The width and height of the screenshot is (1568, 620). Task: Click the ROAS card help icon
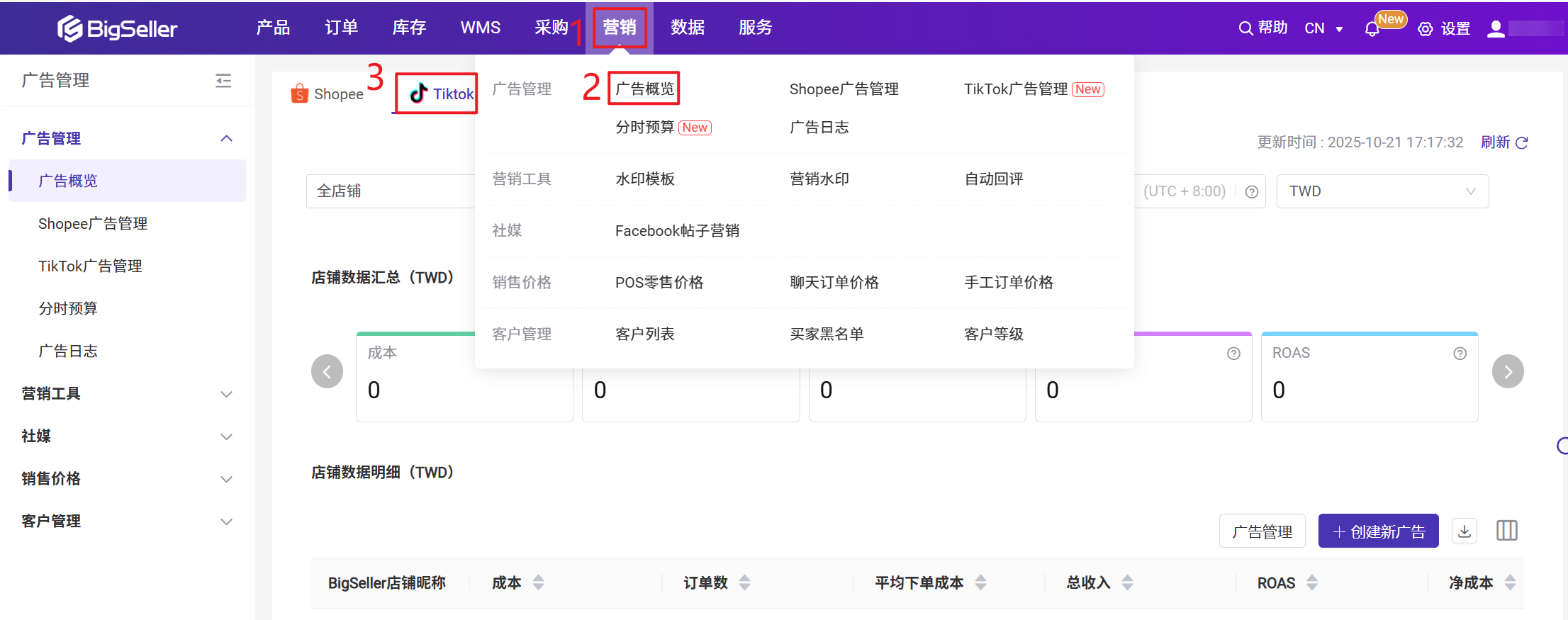coord(1460,354)
